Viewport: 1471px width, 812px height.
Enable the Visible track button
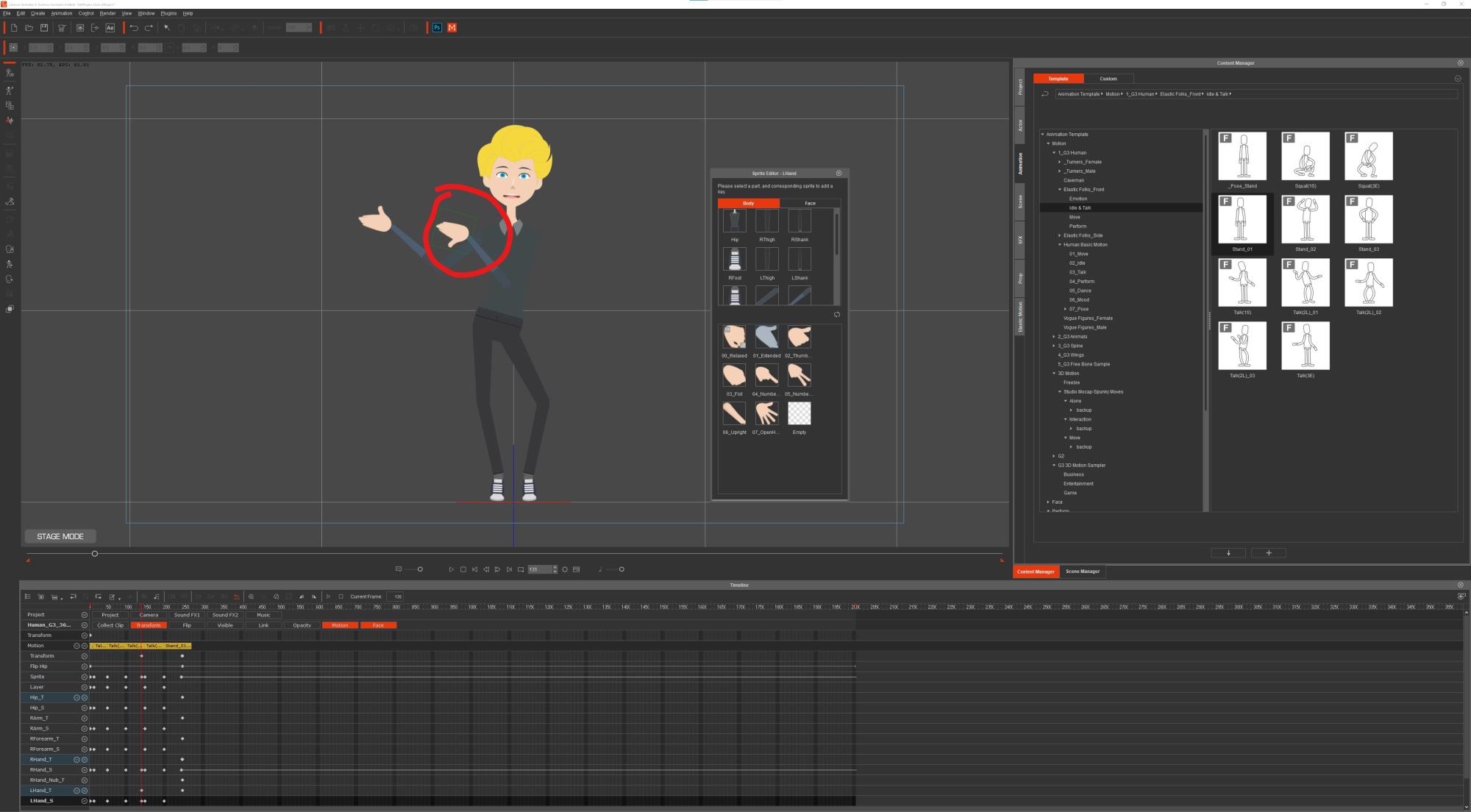pos(225,625)
